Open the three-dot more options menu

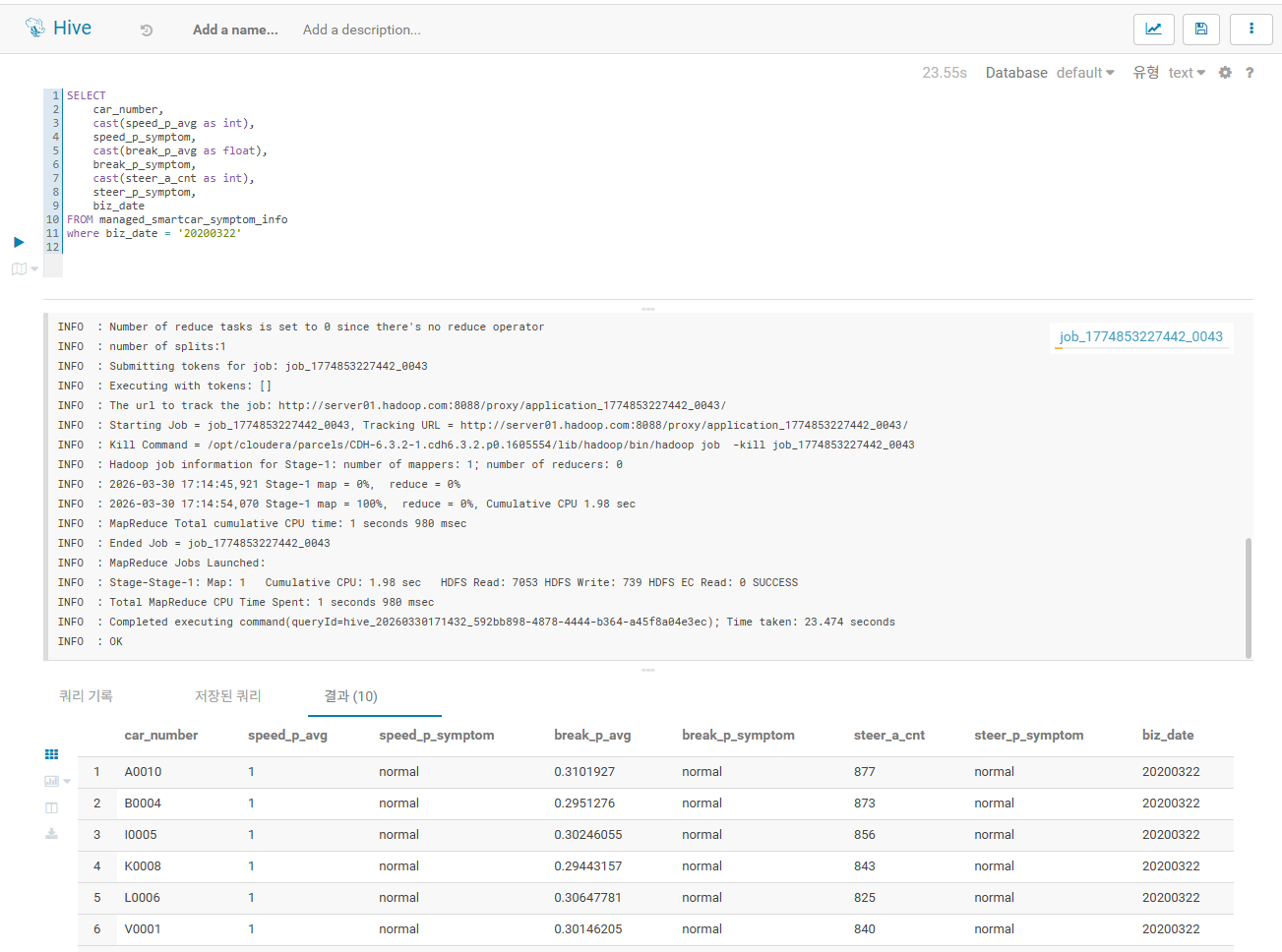point(1251,30)
